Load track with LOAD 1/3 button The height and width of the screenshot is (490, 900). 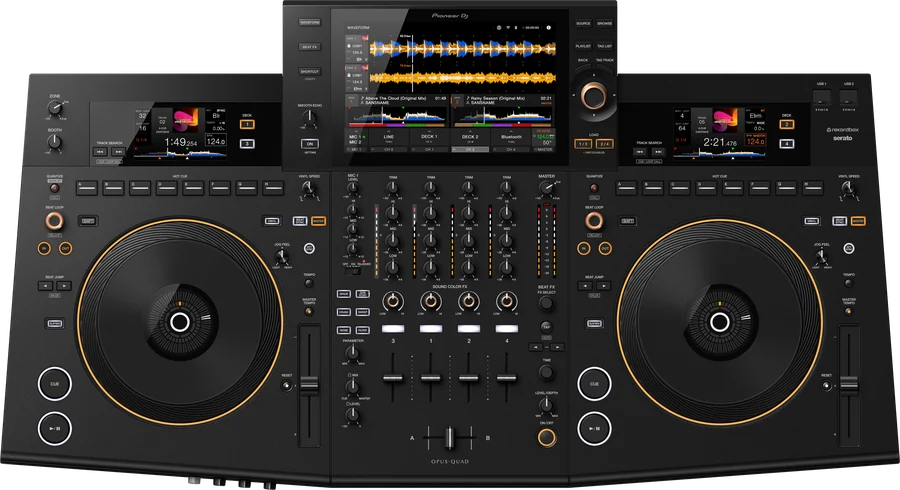pyautogui.click(x=583, y=144)
